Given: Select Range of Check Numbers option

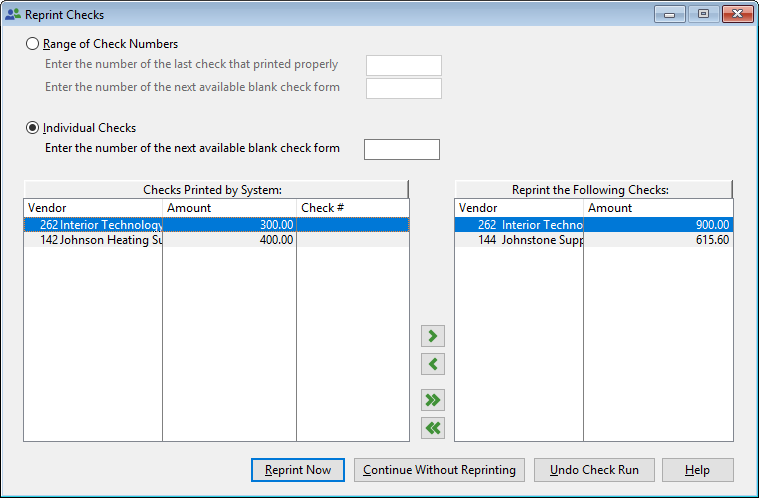Looking at the screenshot, I should [x=33, y=44].
